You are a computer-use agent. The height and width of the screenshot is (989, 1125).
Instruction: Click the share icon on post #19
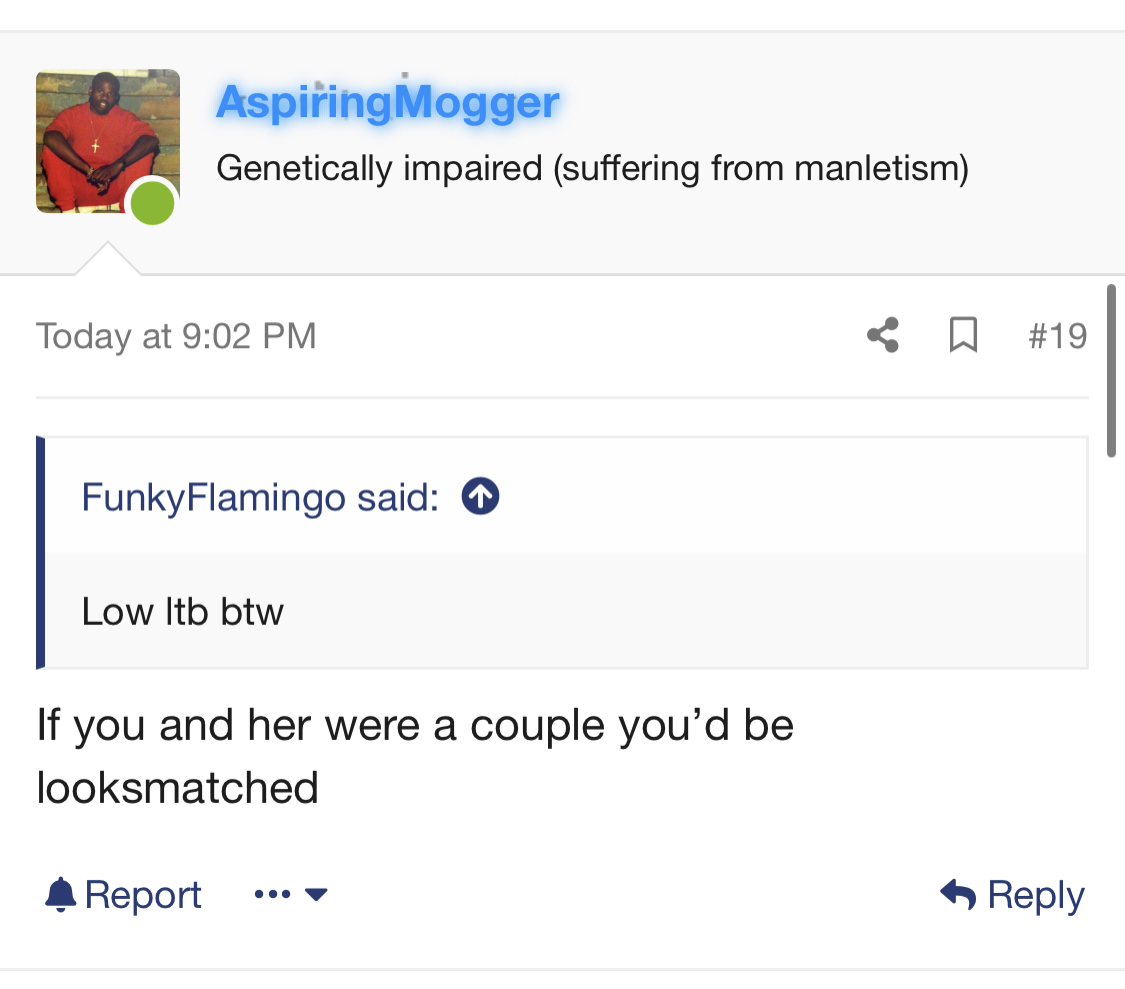[x=882, y=335]
